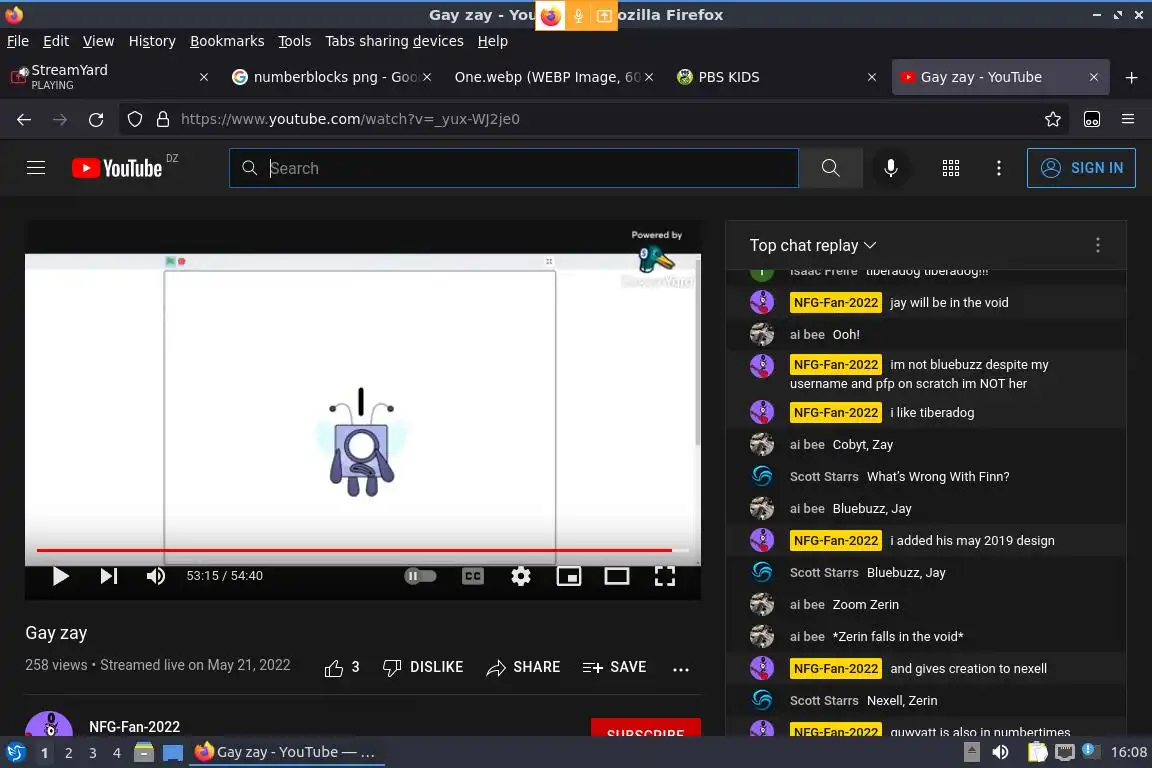
Task: Open the Tools menu
Action: tap(295, 41)
